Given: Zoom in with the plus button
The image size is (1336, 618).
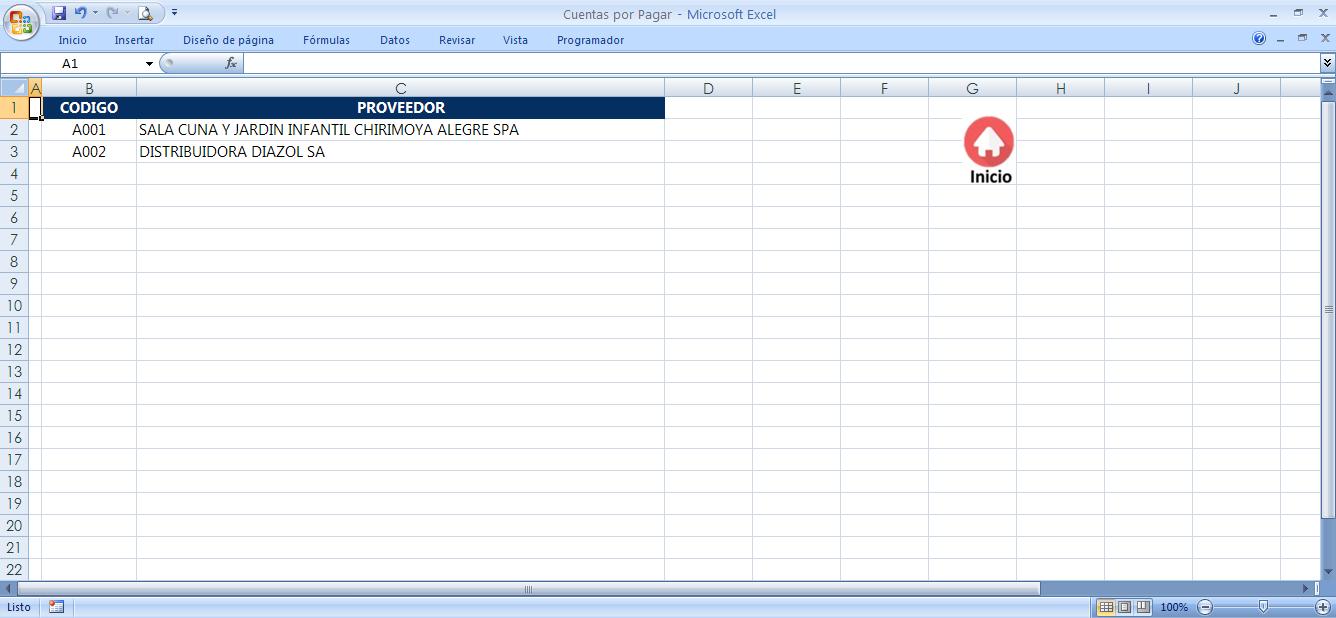Looking at the screenshot, I should click(x=1323, y=607).
